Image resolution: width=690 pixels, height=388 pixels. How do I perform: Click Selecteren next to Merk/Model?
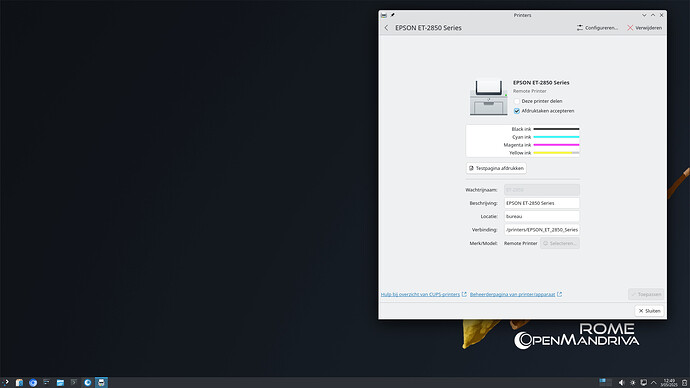tap(560, 243)
